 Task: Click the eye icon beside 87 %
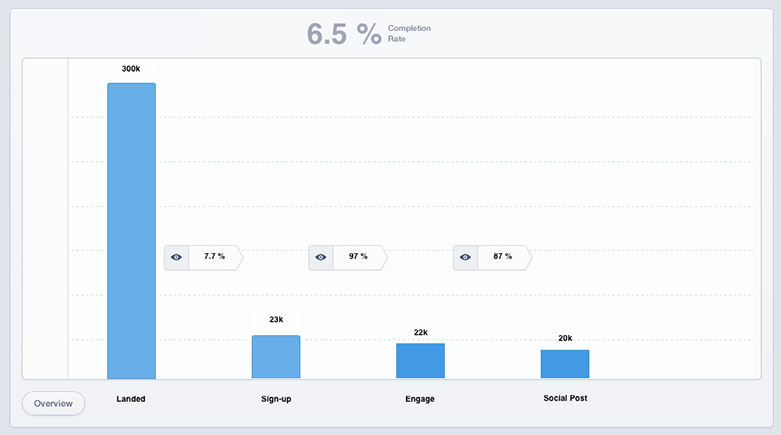click(465, 257)
